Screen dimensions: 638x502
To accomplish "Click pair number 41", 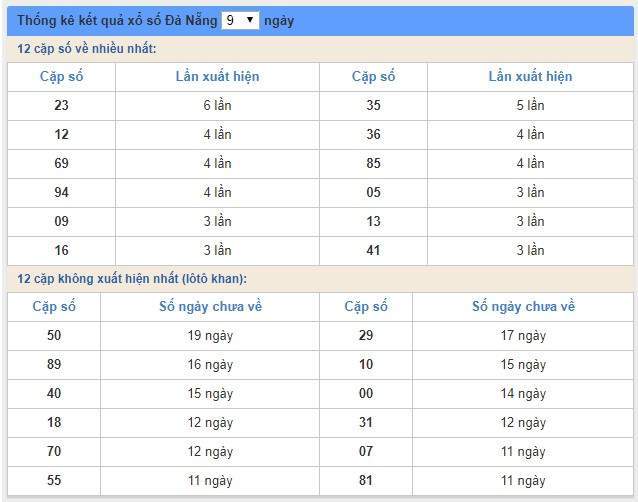I will tap(373, 250).
